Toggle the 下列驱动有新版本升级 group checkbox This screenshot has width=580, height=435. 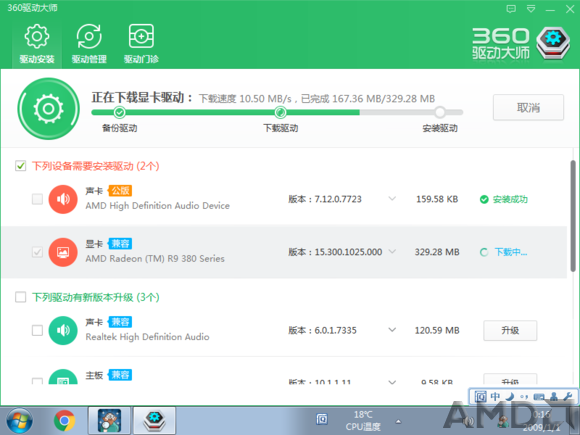(x=21, y=297)
